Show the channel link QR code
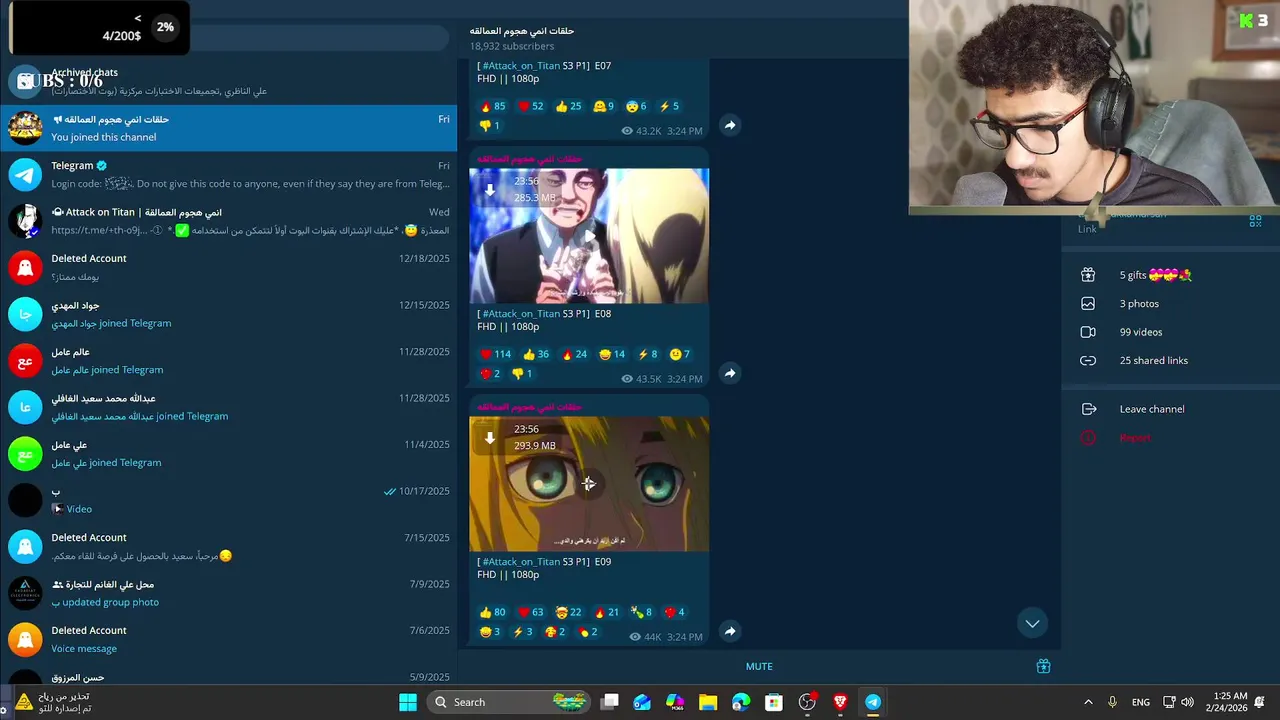 coord(1255,221)
